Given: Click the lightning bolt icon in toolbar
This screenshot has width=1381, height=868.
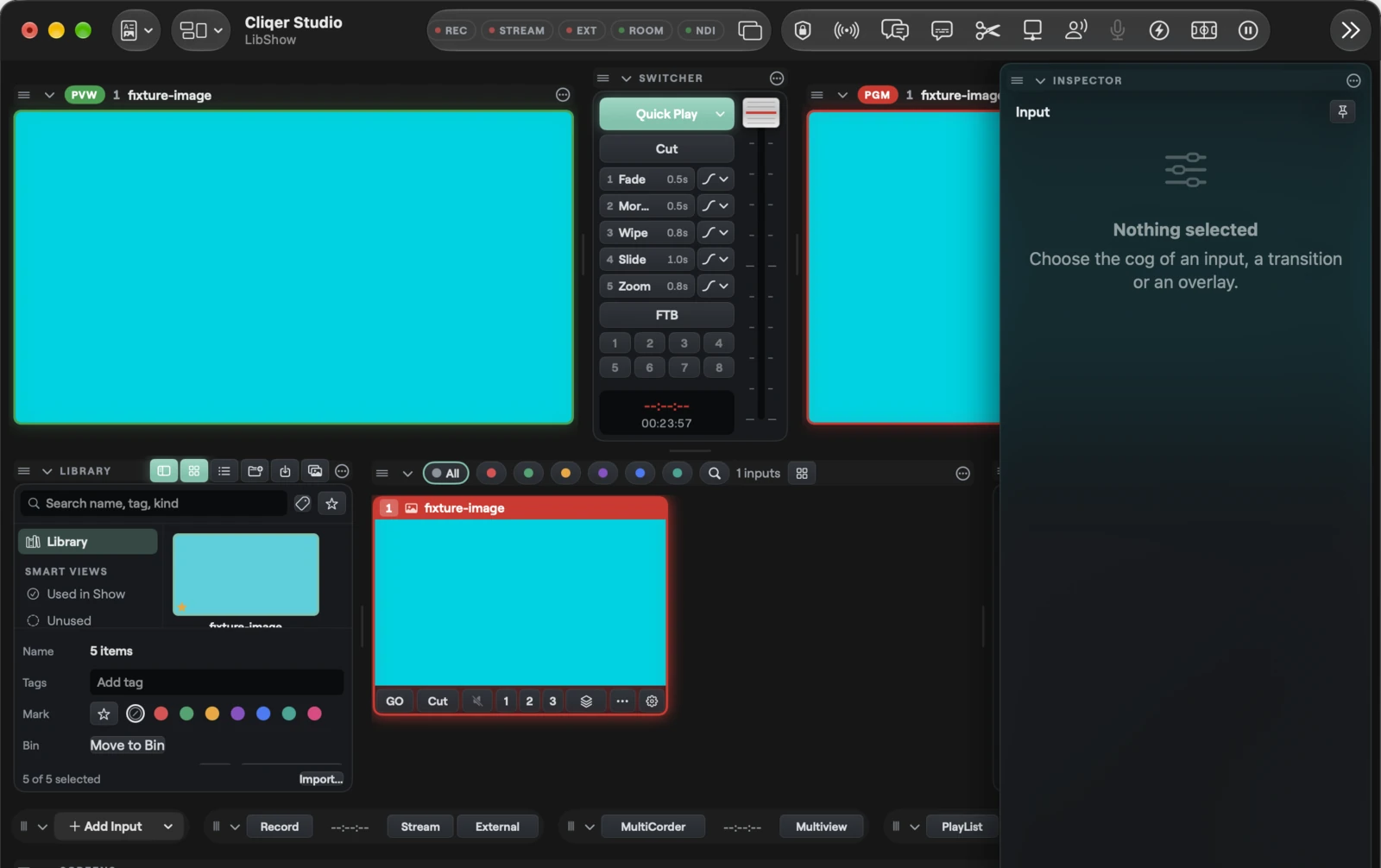Looking at the screenshot, I should point(1159,31).
